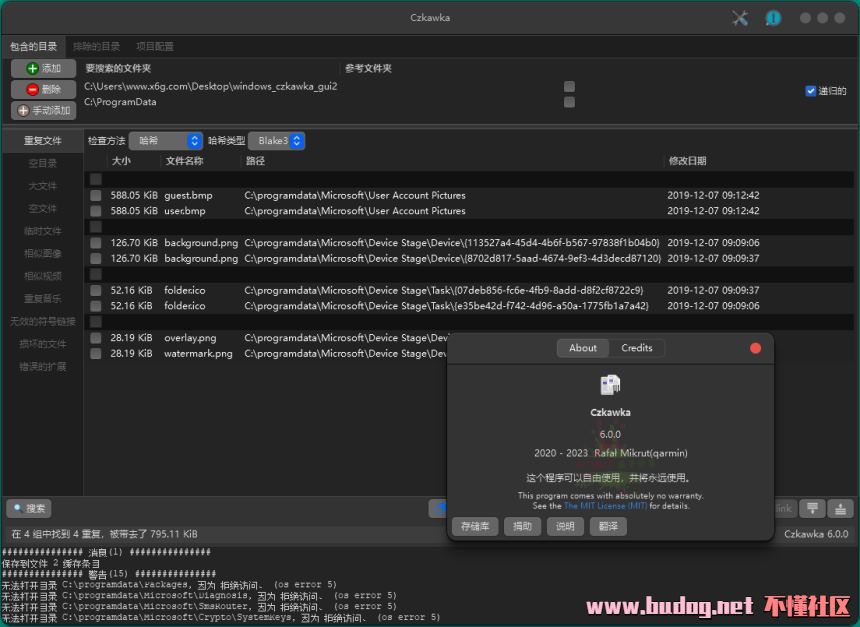860x627 pixels.
Task: Click the last icon button in the bottom bar
Action: tap(840, 509)
